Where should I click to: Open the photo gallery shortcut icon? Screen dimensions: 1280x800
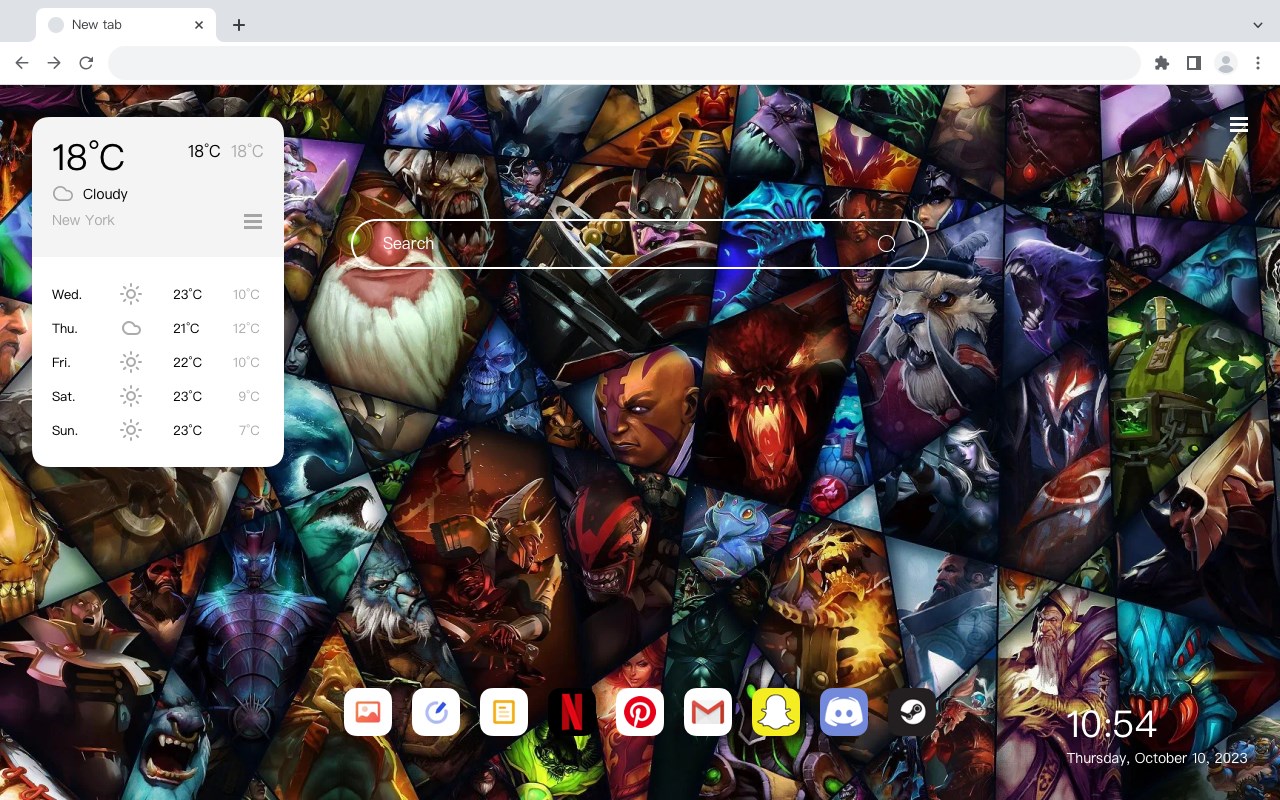pos(368,712)
